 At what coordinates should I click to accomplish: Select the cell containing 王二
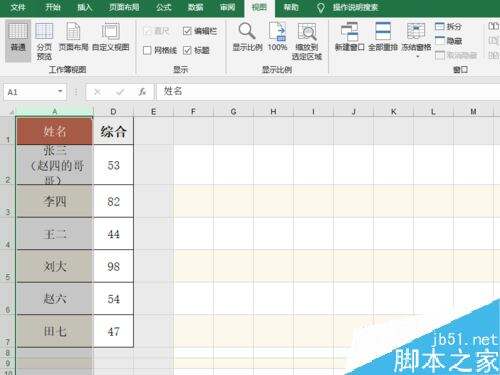(x=55, y=234)
